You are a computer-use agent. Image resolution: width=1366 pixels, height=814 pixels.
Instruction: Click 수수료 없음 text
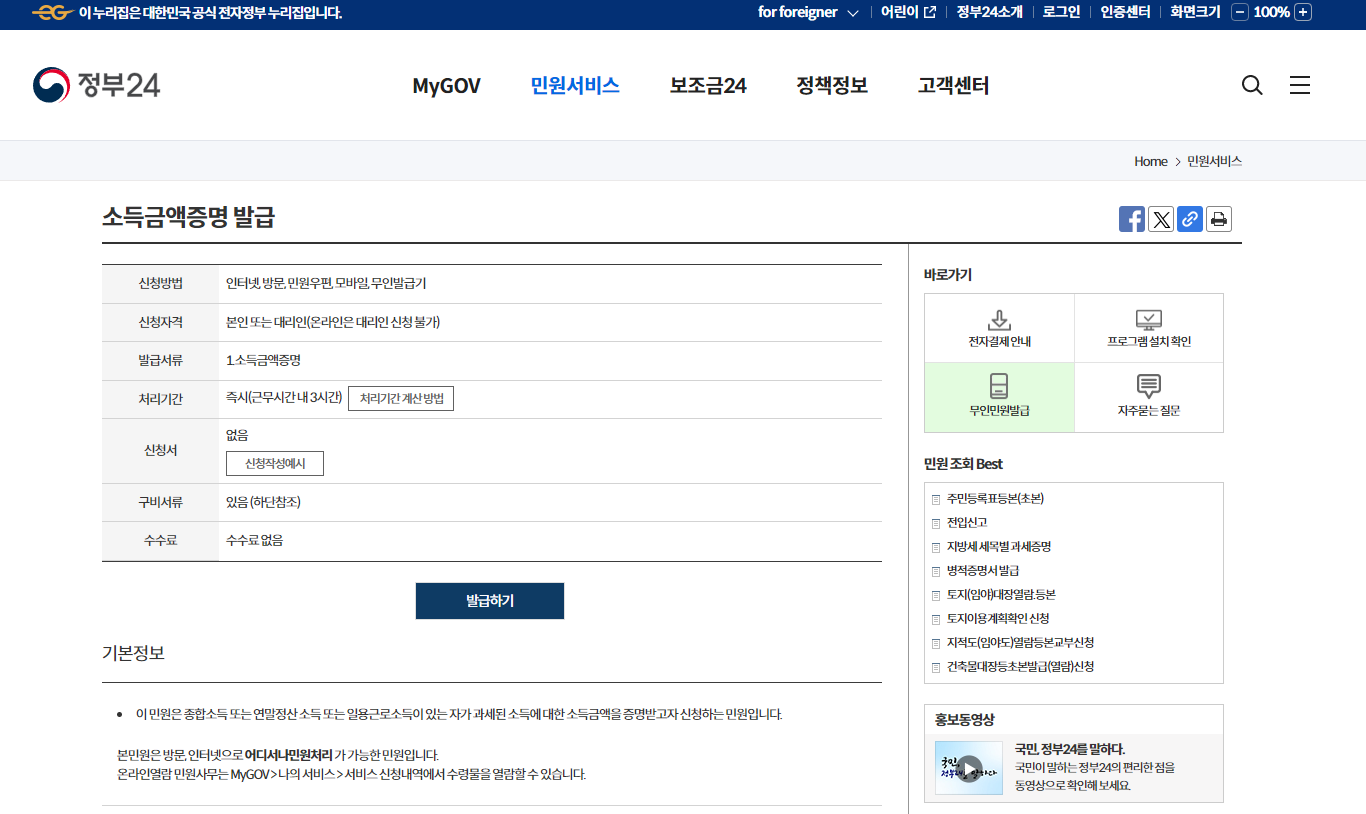(x=255, y=540)
